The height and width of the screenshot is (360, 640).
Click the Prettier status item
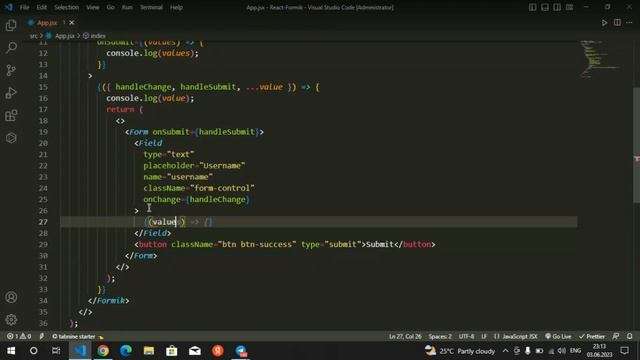click(x=592, y=336)
